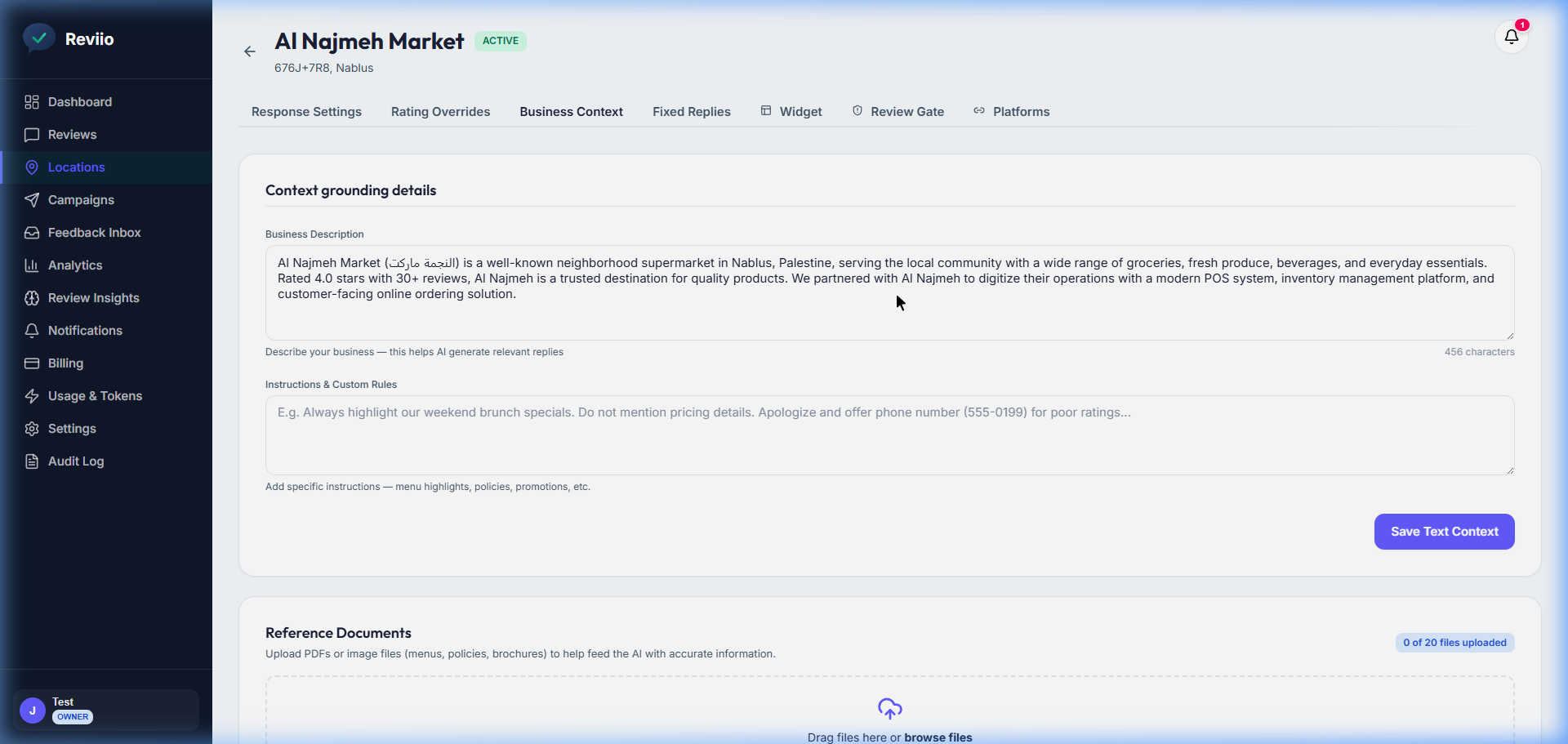Screen dimensions: 1568x744
Task: Click the Instructions field resize handle
Action: point(1509,470)
